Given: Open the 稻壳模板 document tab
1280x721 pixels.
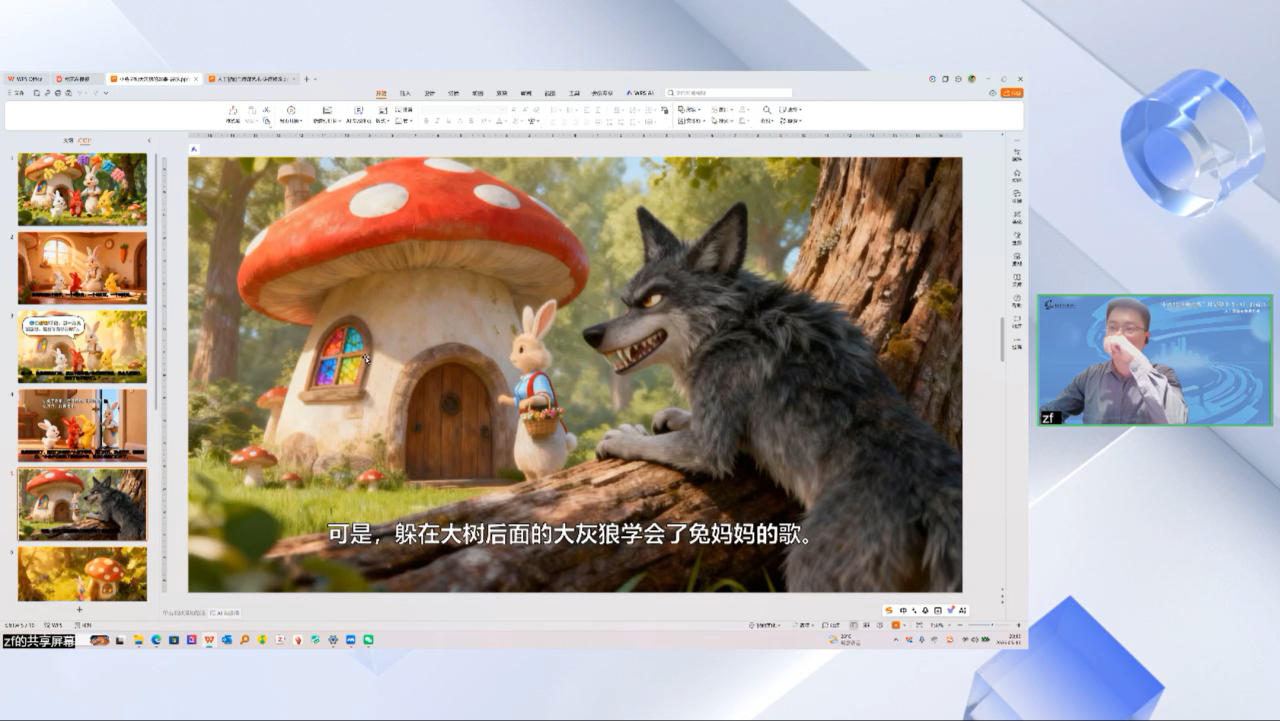Looking at the screenshot, I should pyautogui.click(x=76, y=79).
